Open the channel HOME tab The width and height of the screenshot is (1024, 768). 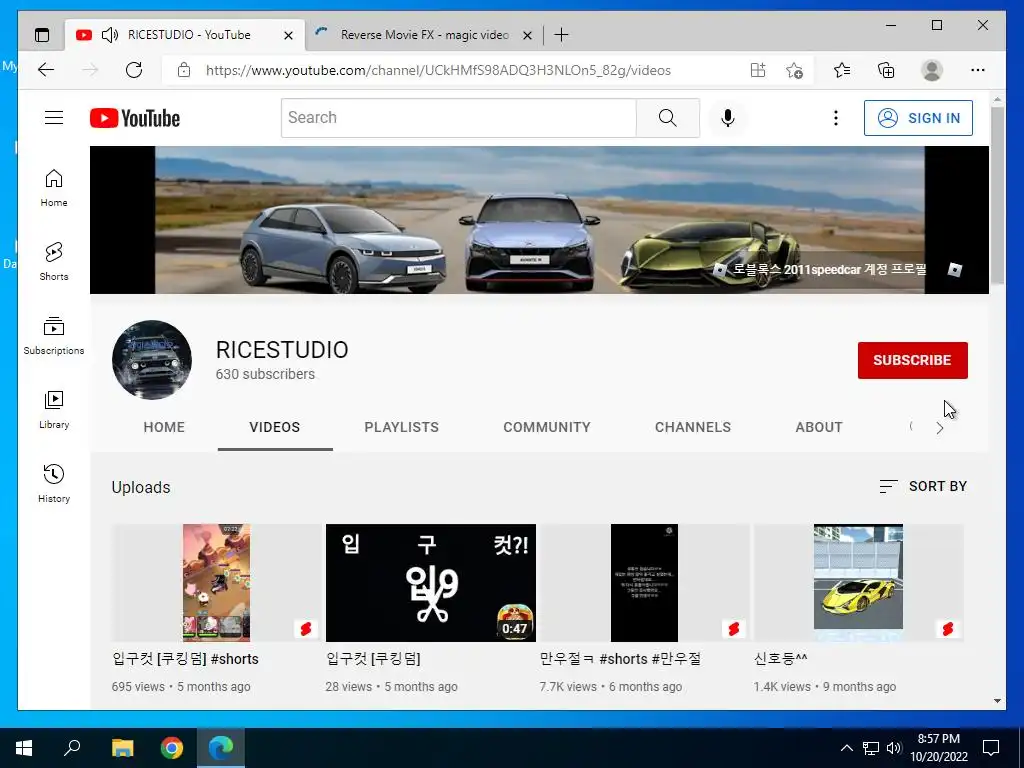point(164,427)
